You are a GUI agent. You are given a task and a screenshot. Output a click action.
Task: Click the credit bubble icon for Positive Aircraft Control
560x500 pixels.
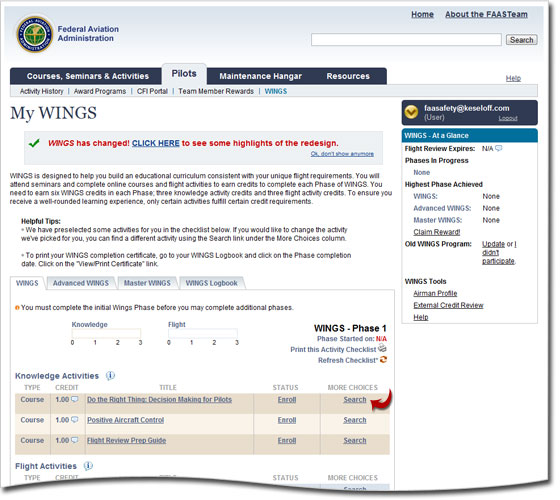click(x=75, y=420)
